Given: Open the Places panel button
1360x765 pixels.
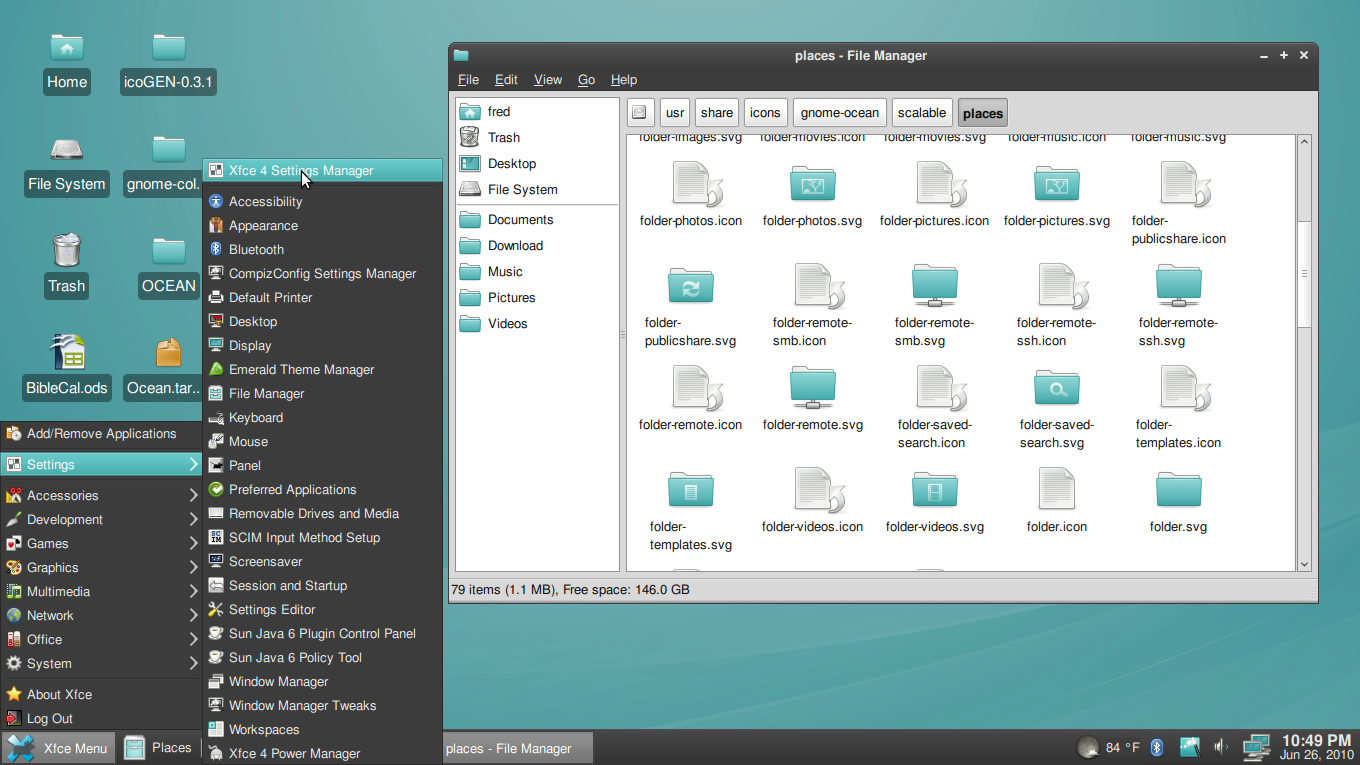Looking at the screenshot, I should pyautogui.click(x=158, y=748).
